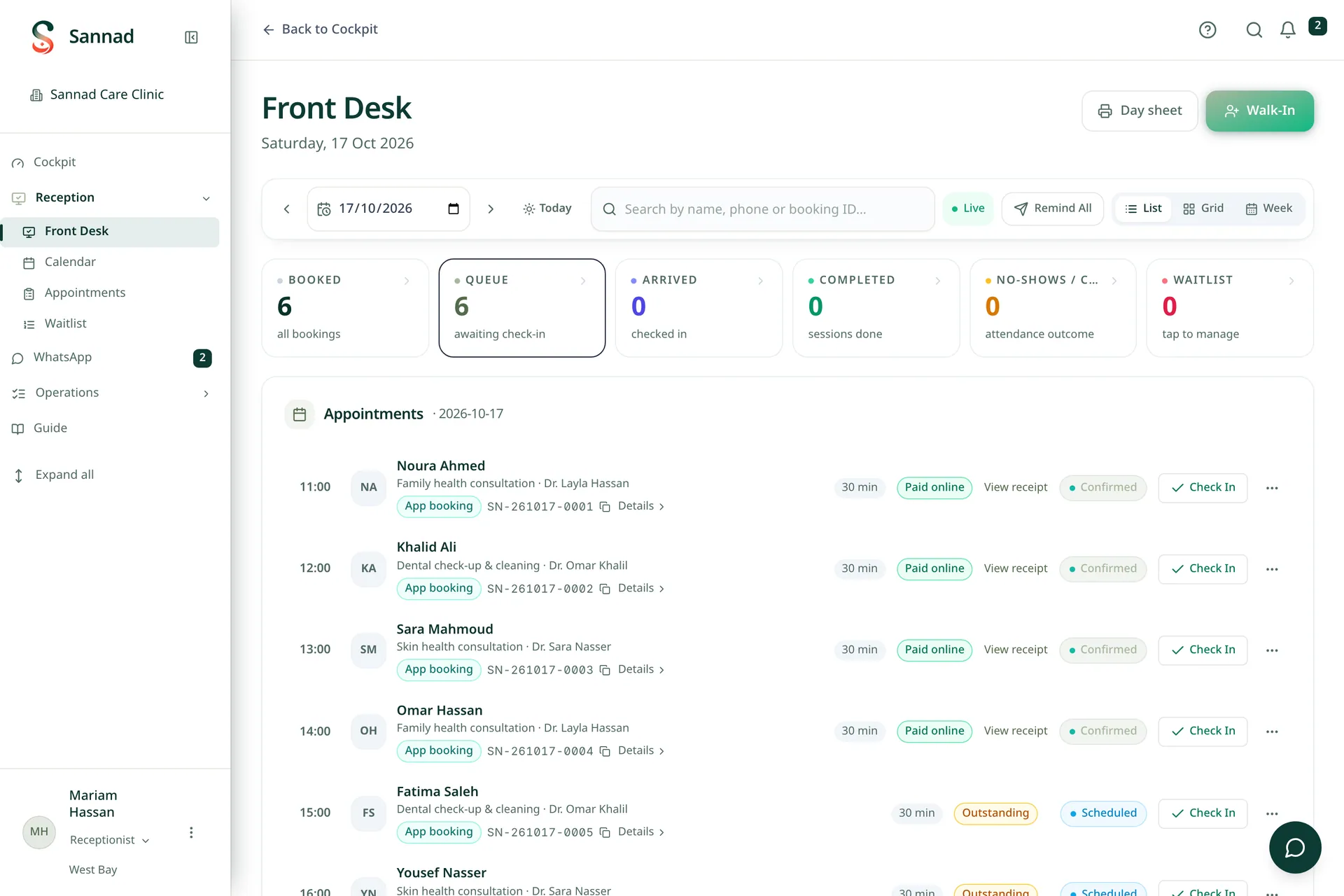This screenshot has width=1344, height=896.
Task: Select the Waitlist stats card
Action: click(x=1229, y=308)
